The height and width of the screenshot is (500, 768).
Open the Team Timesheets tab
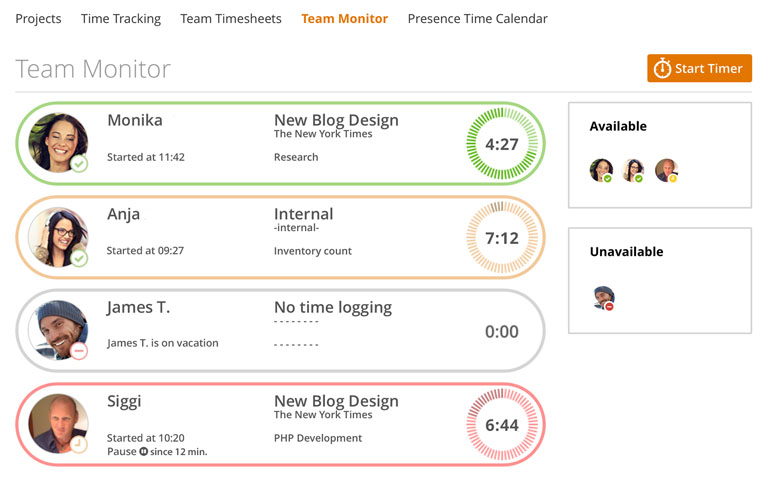(231, 19)
